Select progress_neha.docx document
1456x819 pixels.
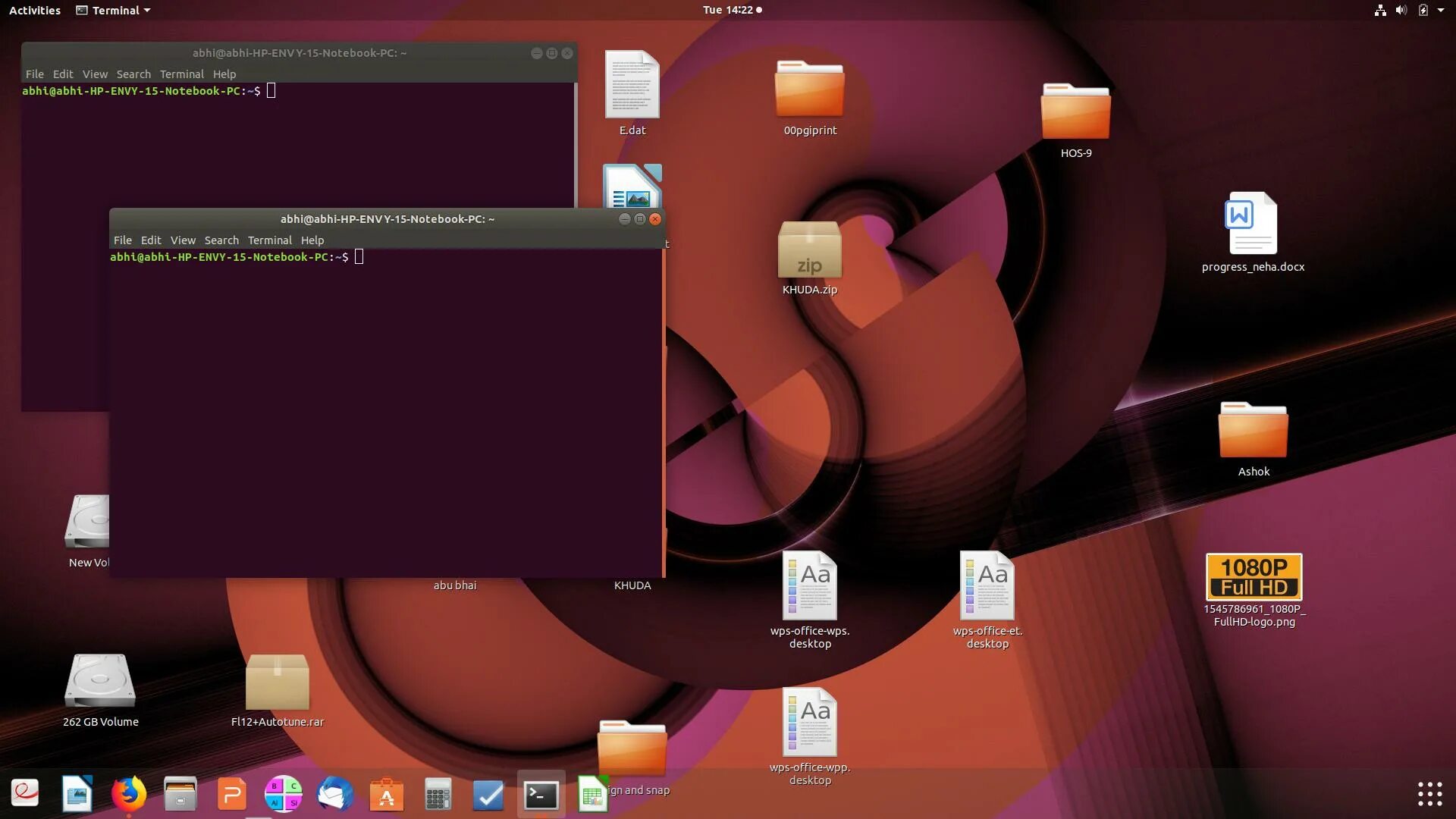(1253, 232)
